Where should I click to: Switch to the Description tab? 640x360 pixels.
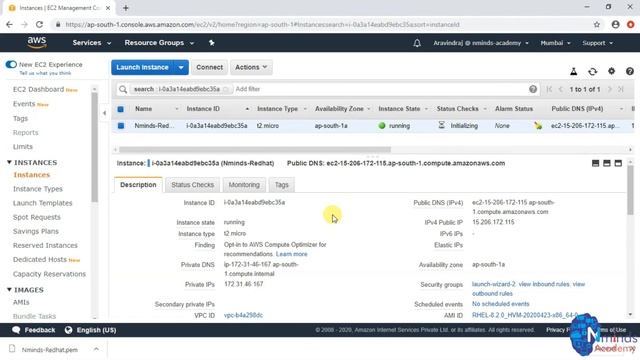(x=138, y=185)
